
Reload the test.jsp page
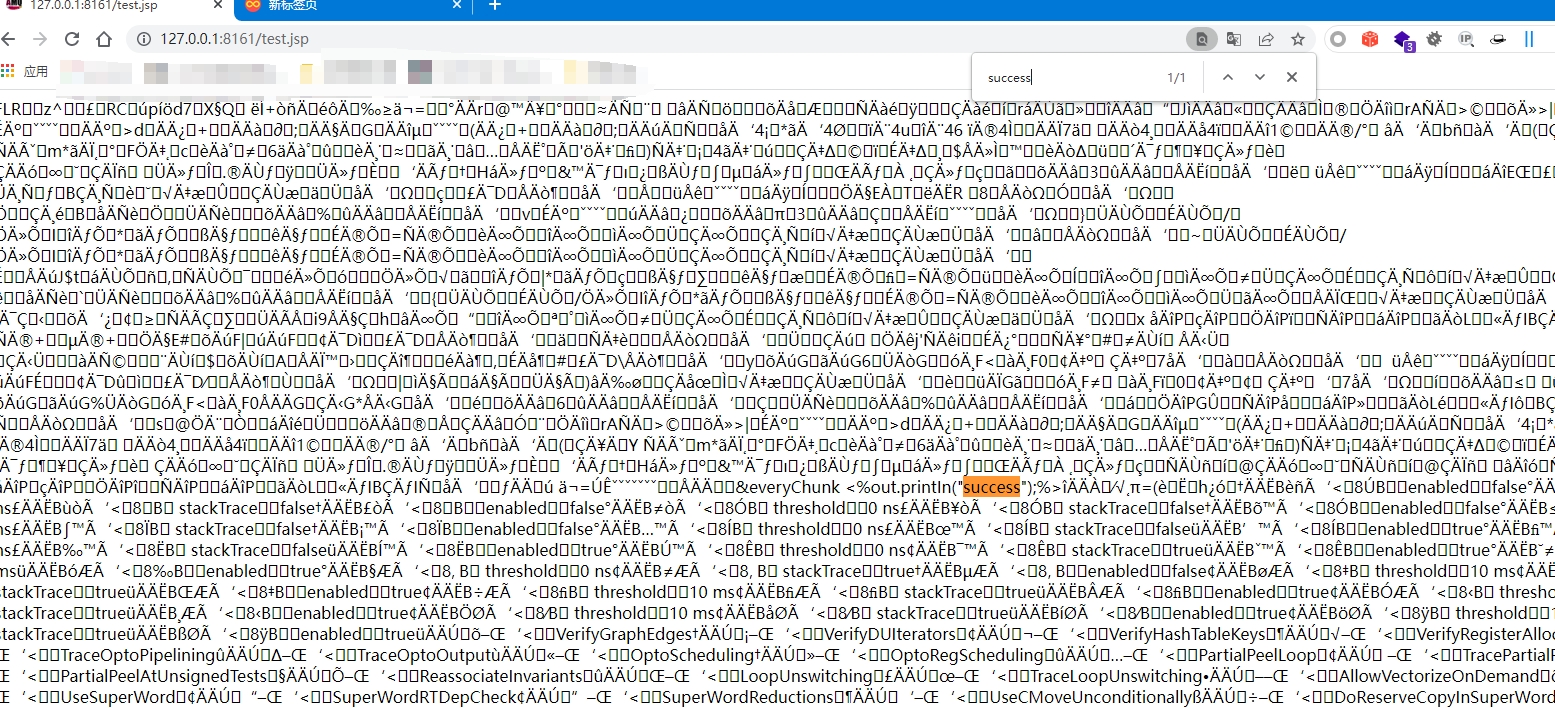(x=72, y=39)
